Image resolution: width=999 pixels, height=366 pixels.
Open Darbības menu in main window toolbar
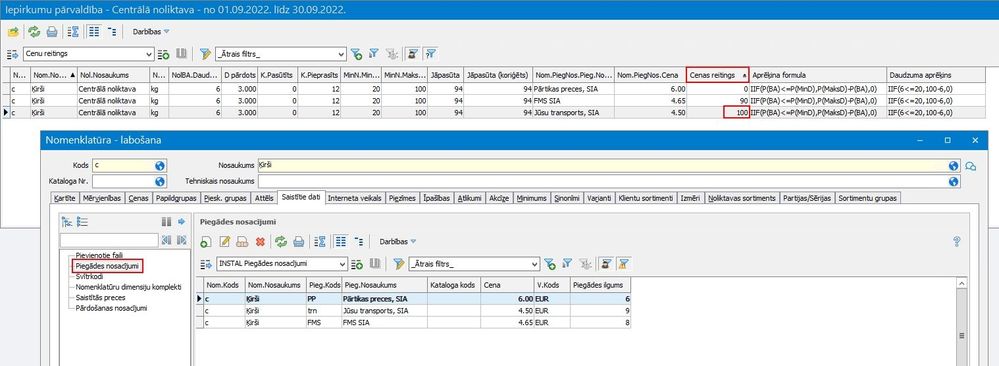tap(151, 31)
